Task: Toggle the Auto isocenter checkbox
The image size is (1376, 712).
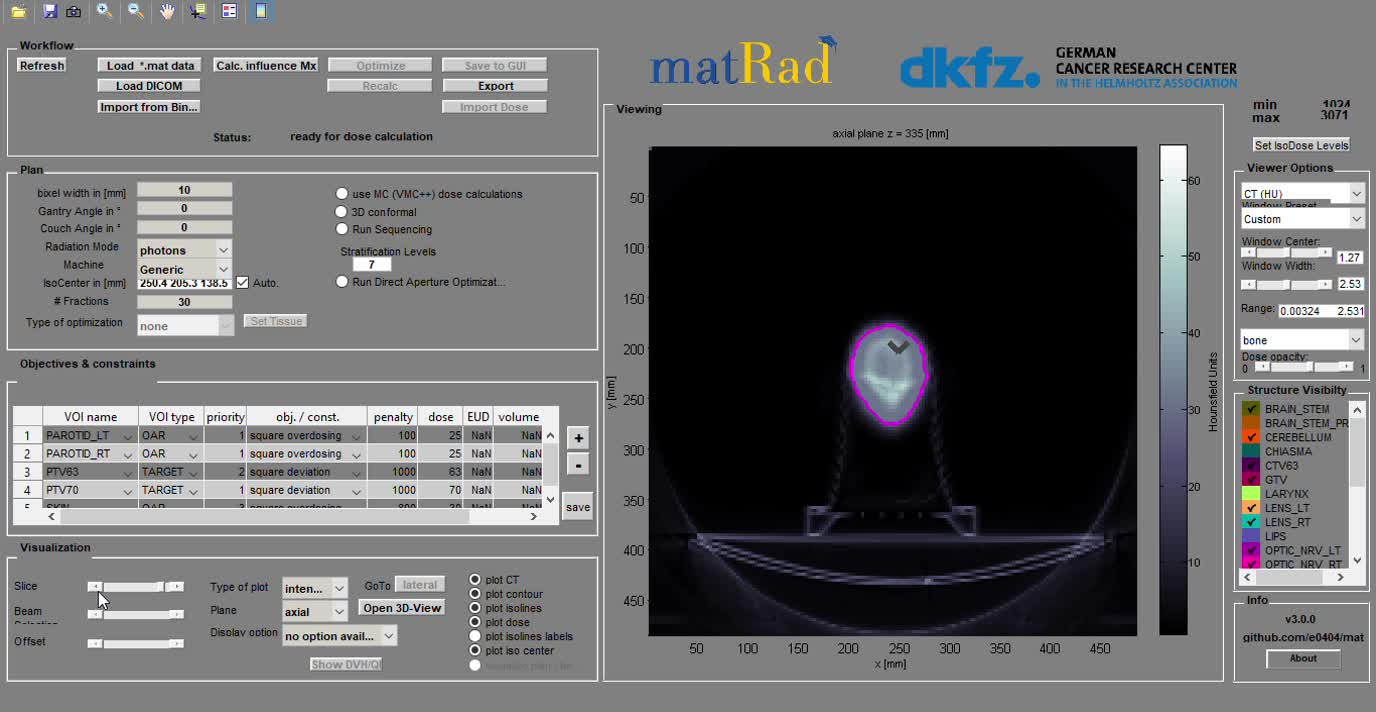Action: [x=242, y=283]
